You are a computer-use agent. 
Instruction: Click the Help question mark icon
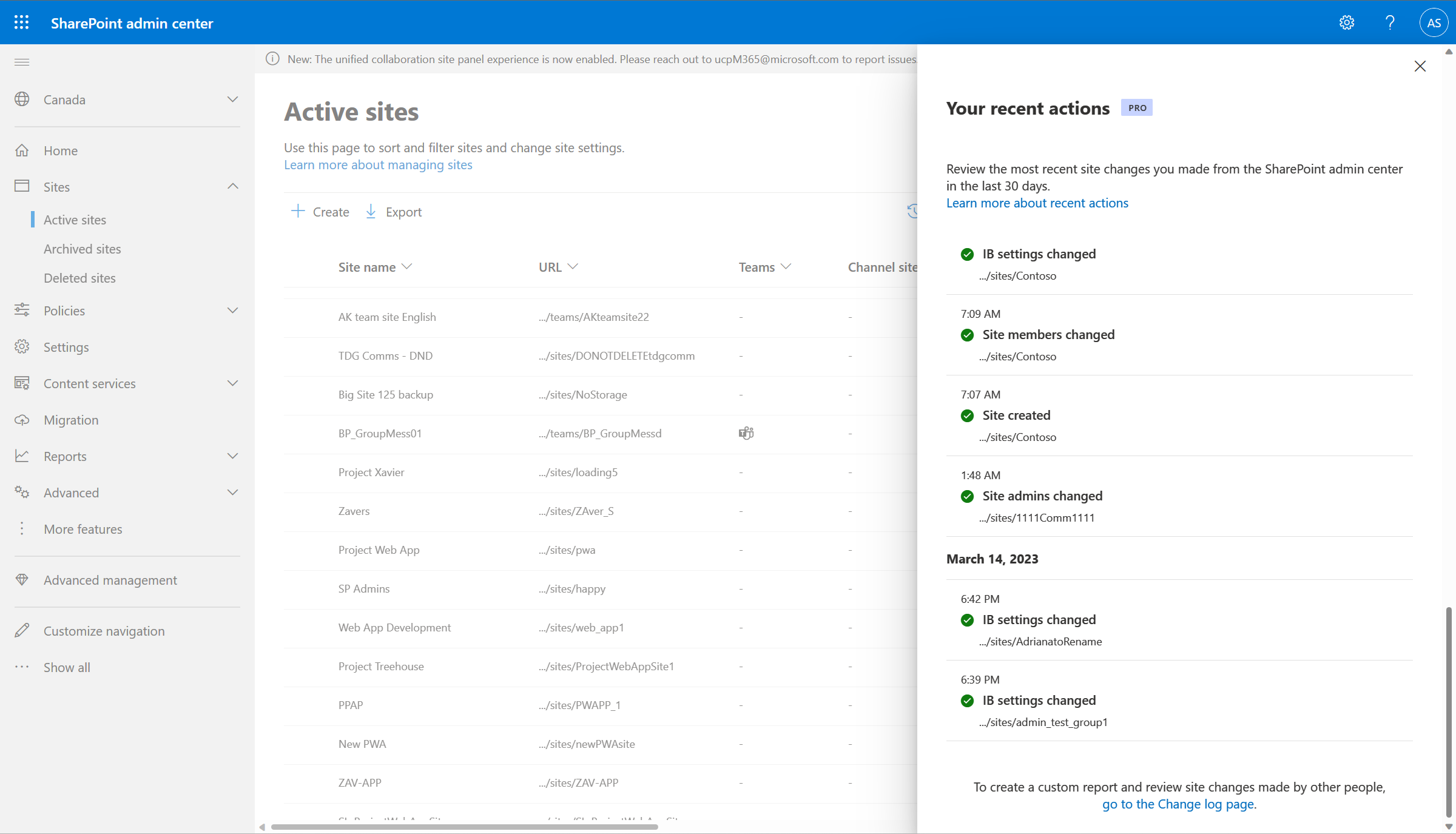click(1390, 22)
